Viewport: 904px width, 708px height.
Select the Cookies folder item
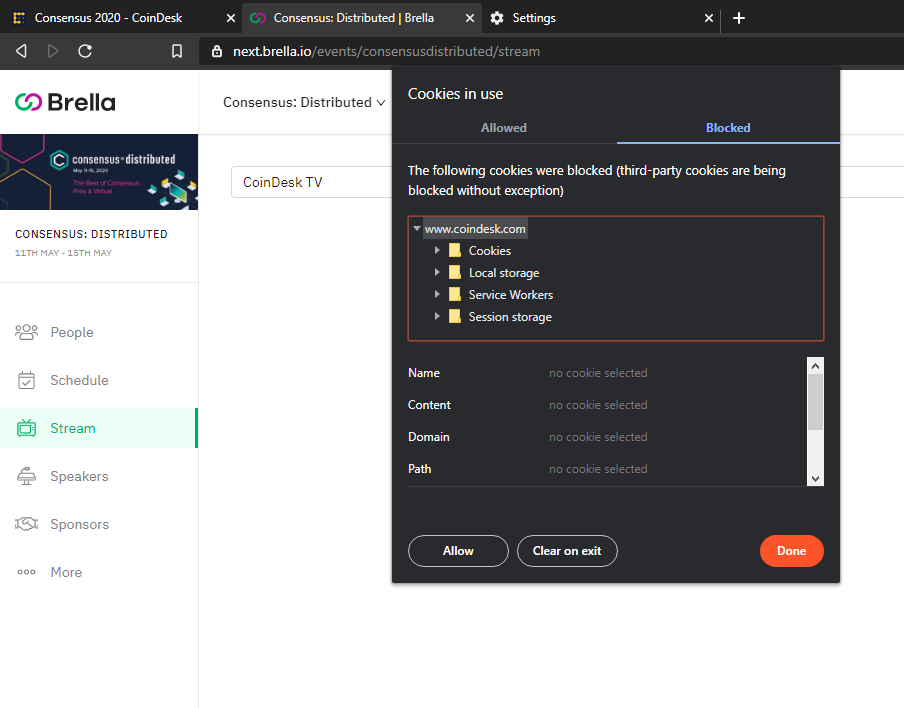[480, 251]
